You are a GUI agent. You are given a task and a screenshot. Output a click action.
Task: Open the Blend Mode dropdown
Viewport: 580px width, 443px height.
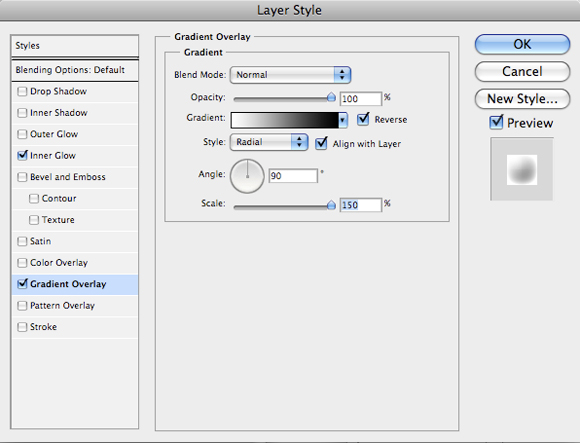(x=290, y=75)
